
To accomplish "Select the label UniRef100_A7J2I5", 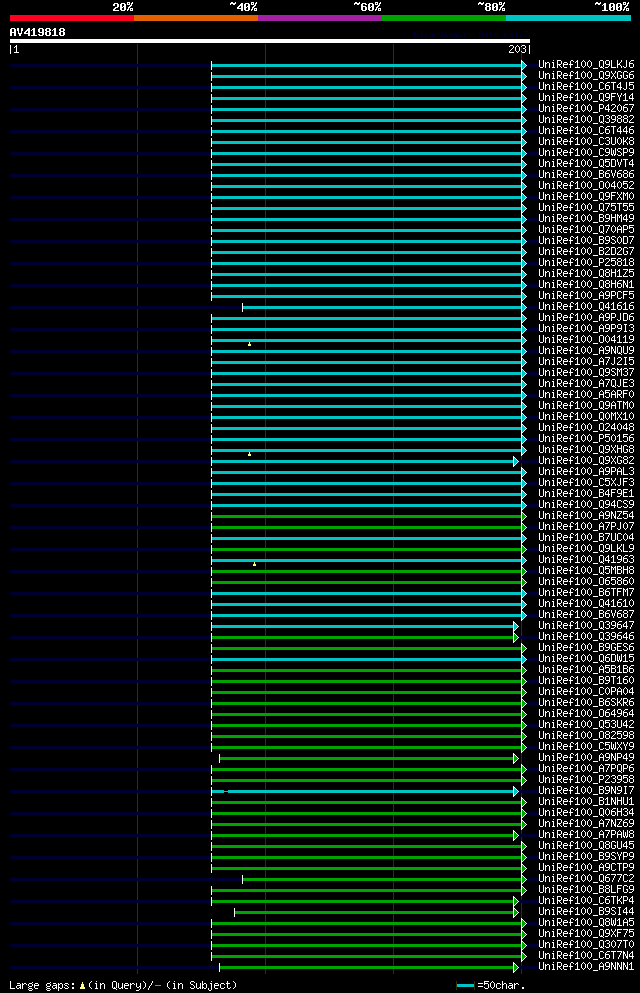I will click(x=586, y=362).
